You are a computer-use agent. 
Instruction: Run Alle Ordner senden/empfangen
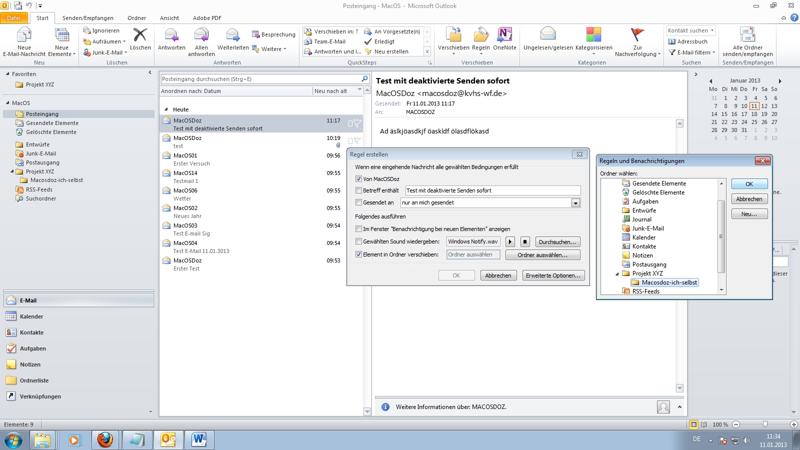coord(747,42)
